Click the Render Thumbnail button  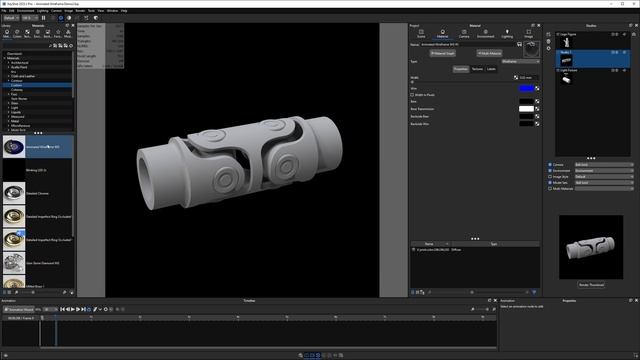[x=591, y=285]
